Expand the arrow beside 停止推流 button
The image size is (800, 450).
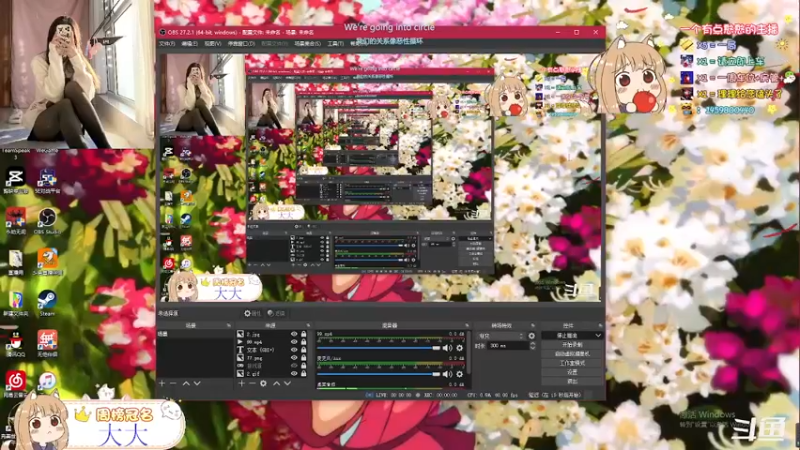pos(598,335)
